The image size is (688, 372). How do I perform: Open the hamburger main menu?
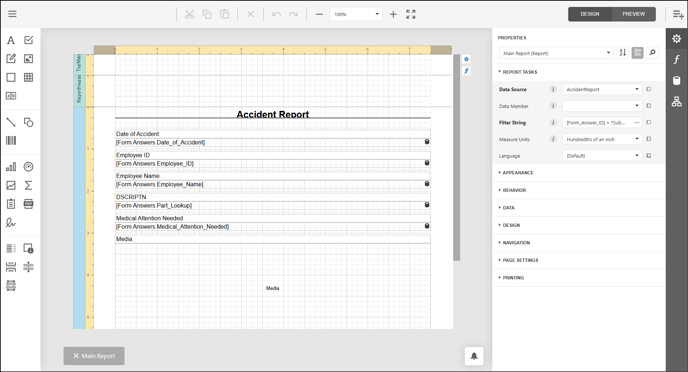tap(12, 14)
